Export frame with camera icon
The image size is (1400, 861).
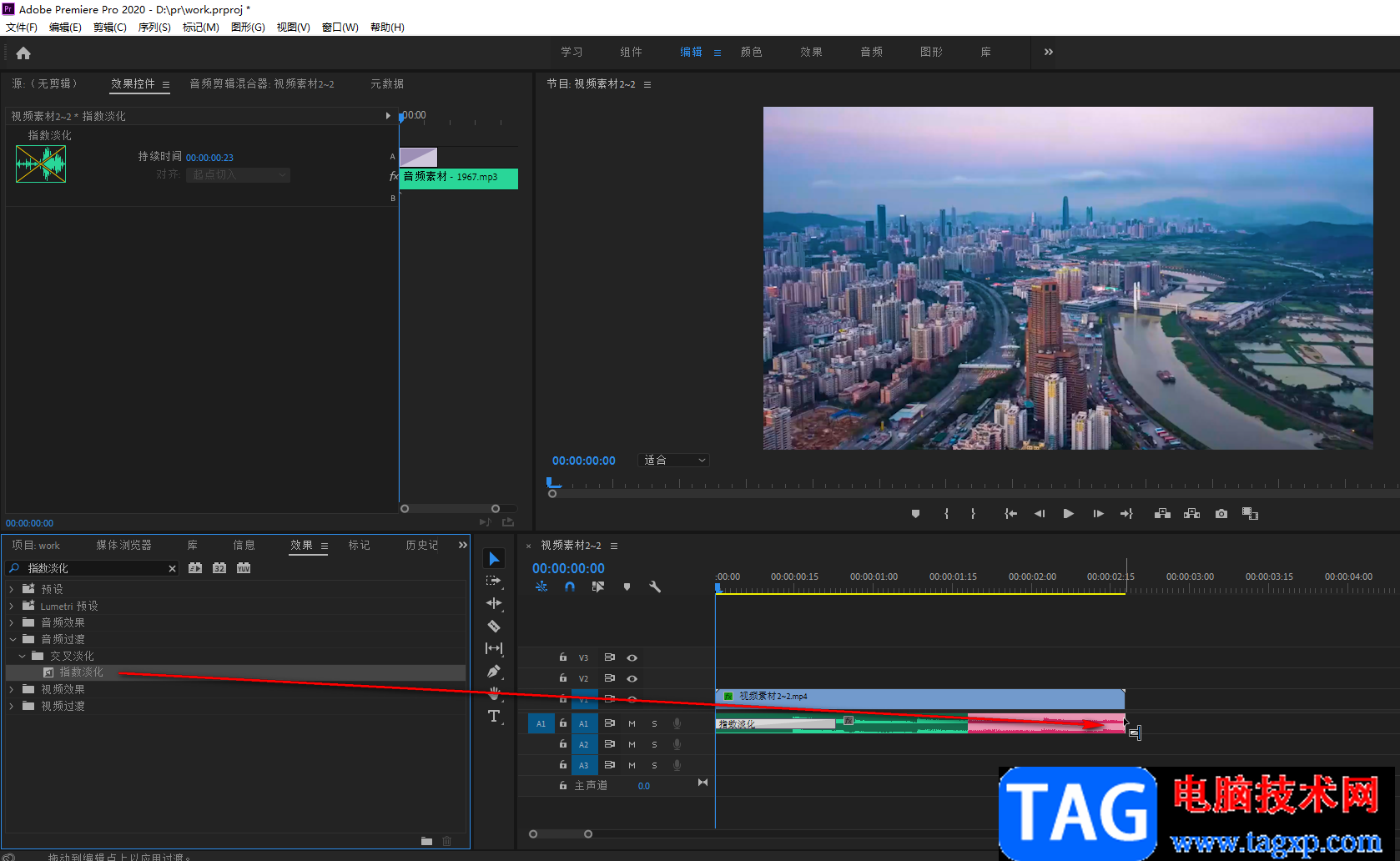pyautogui.click(x=1221, y=514)
